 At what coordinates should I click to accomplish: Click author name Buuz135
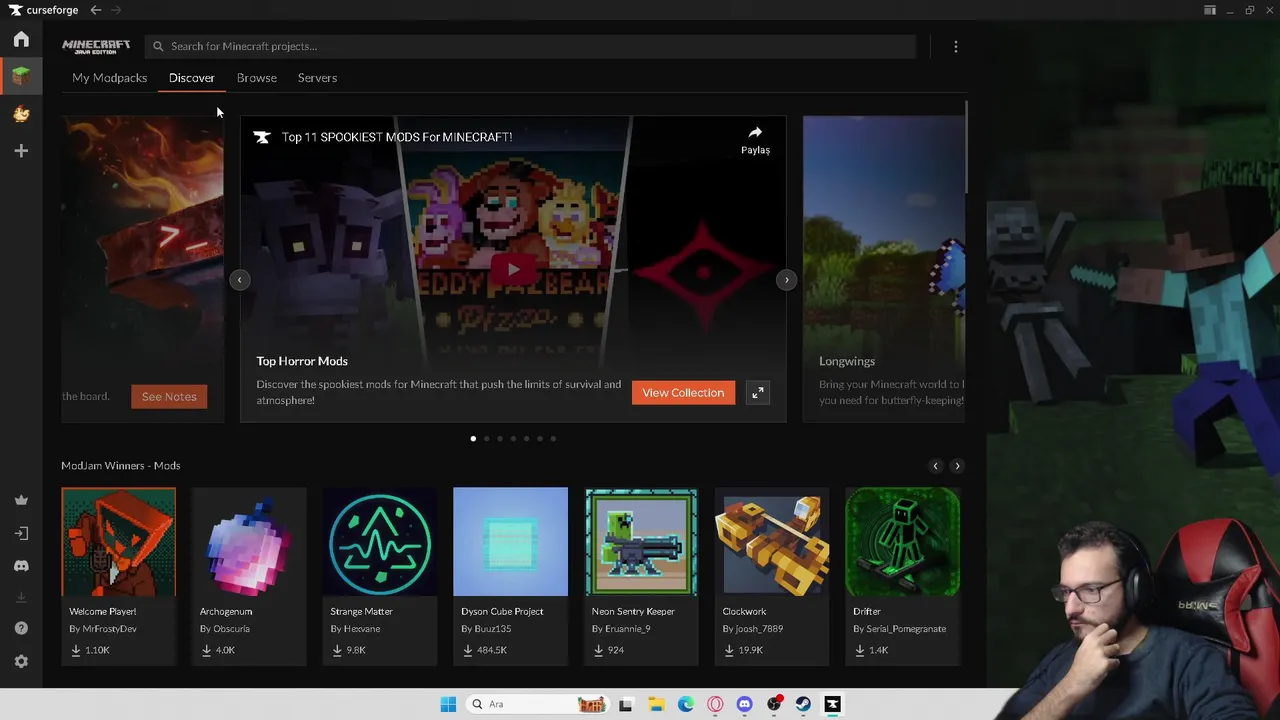(x=492, y=629)
